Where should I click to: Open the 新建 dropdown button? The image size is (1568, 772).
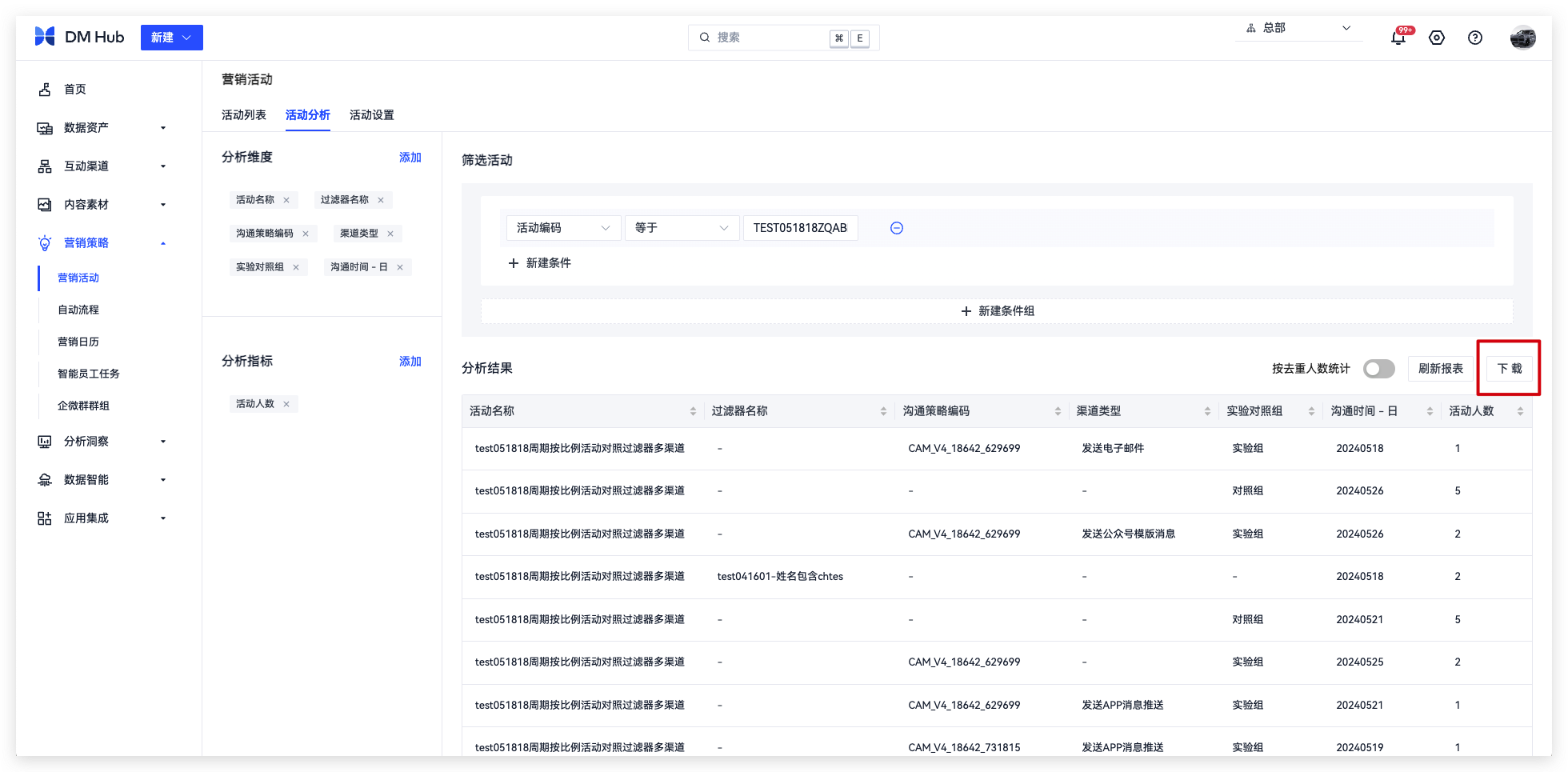click(x=172, y=38)
